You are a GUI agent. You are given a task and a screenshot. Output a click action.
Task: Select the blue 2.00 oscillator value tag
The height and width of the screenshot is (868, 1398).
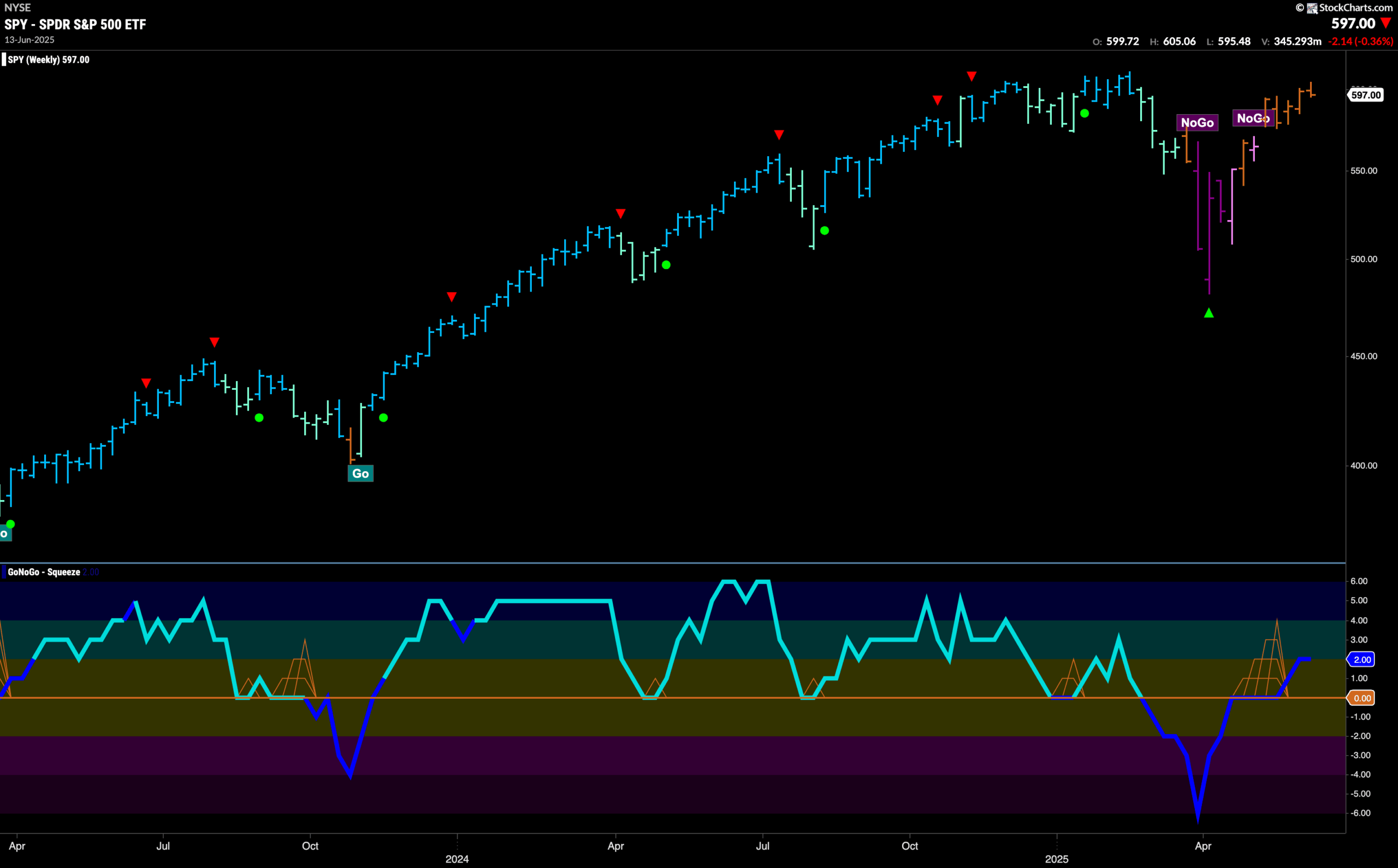click(1362, 659)
